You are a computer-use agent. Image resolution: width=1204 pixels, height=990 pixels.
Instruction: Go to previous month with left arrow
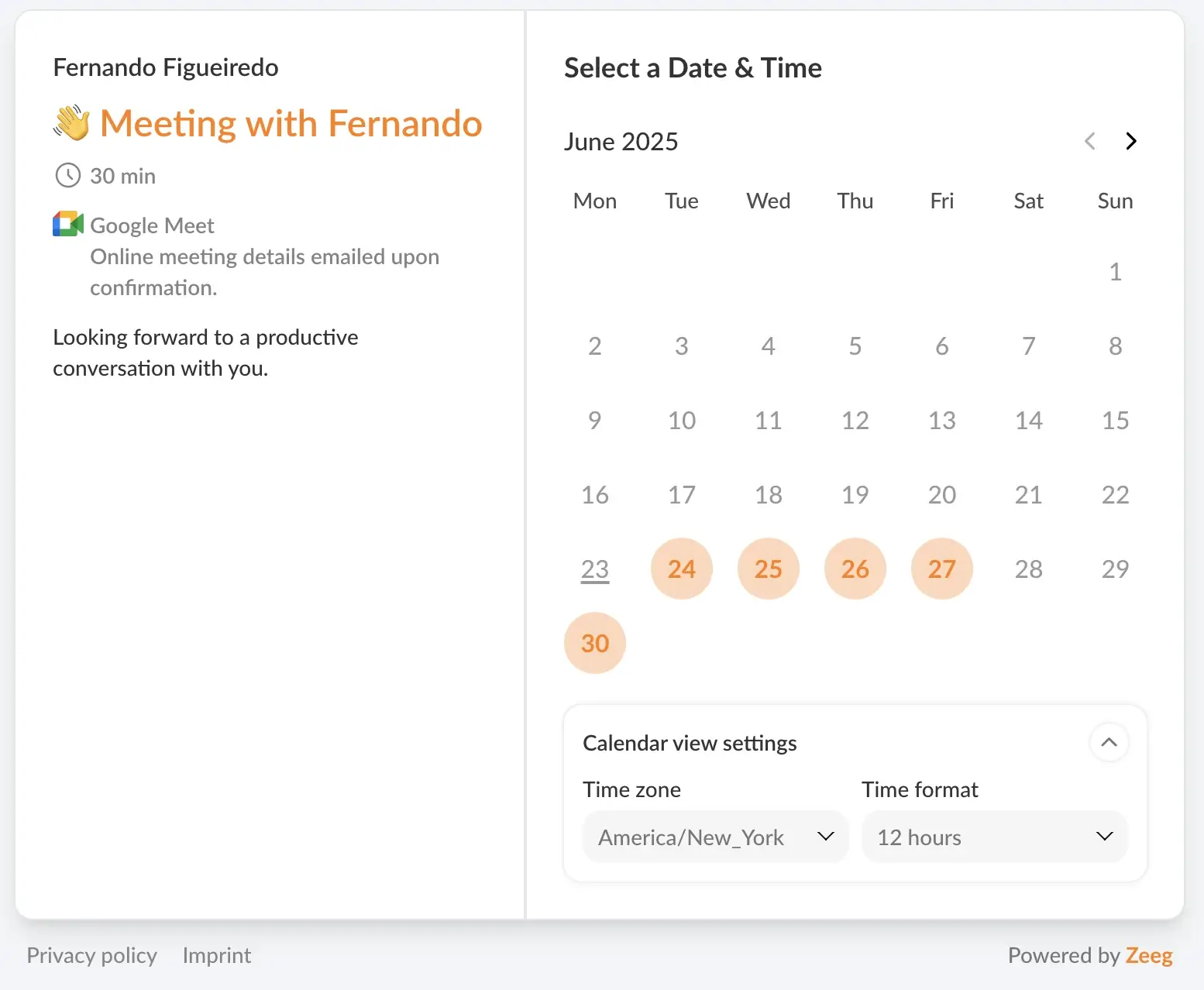pos(1090,141)
